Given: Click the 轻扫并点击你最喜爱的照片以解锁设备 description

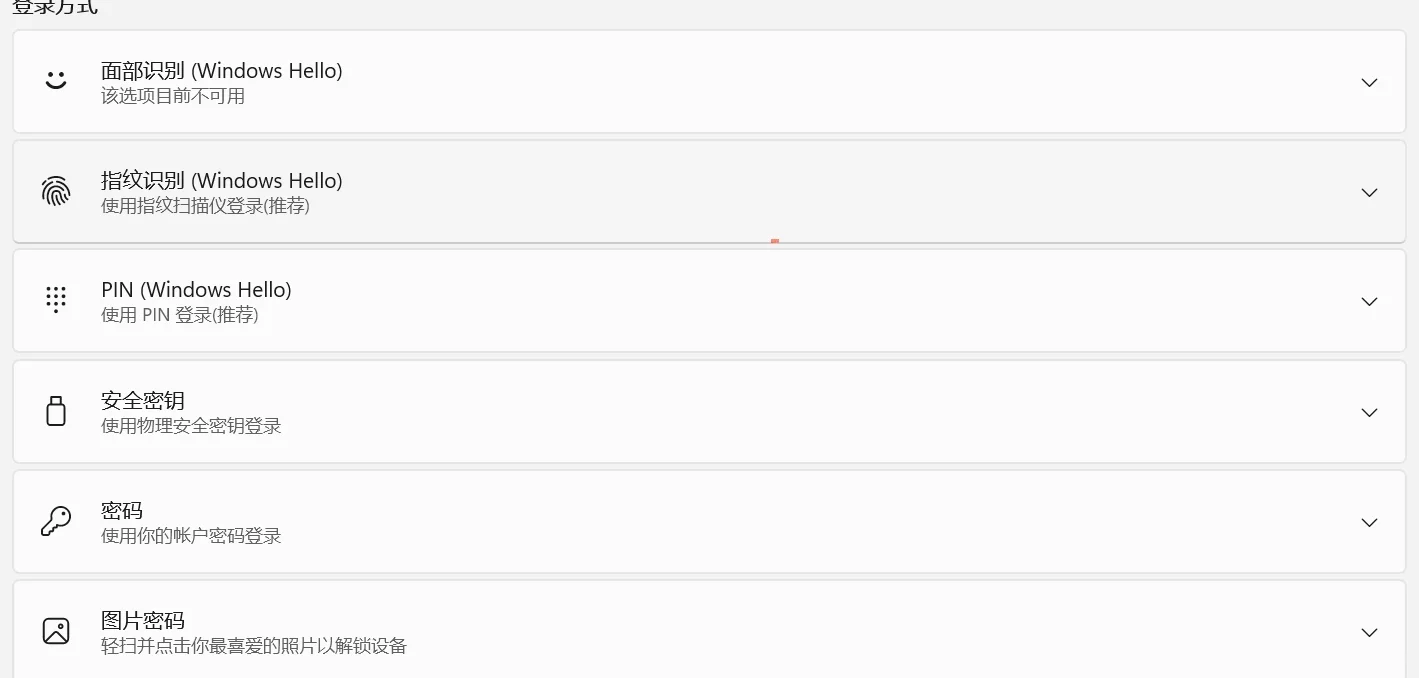Looking at the screenshot, I should click(254, 646).
